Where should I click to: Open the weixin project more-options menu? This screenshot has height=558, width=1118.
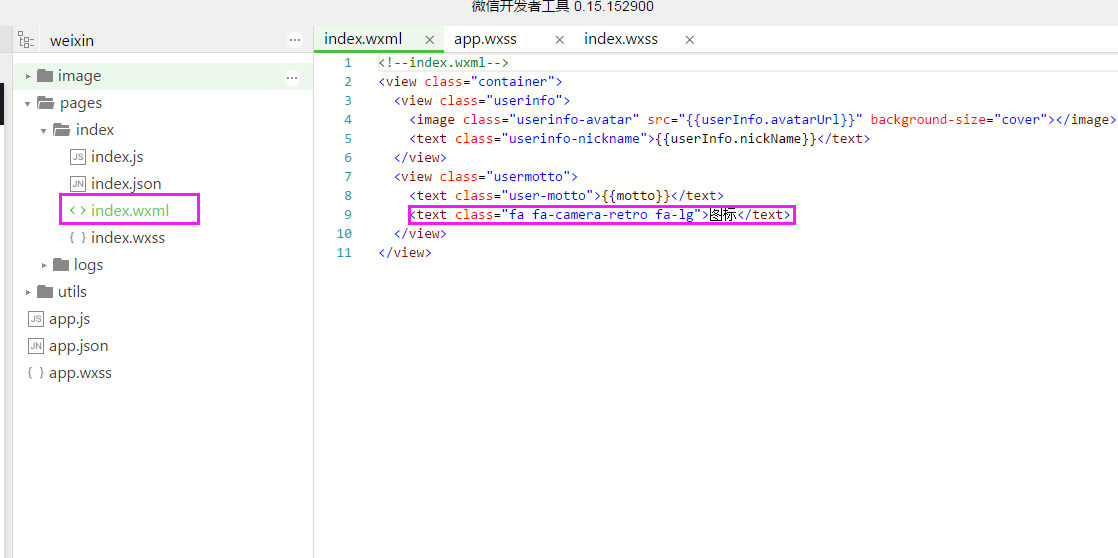tap(295, 41)
